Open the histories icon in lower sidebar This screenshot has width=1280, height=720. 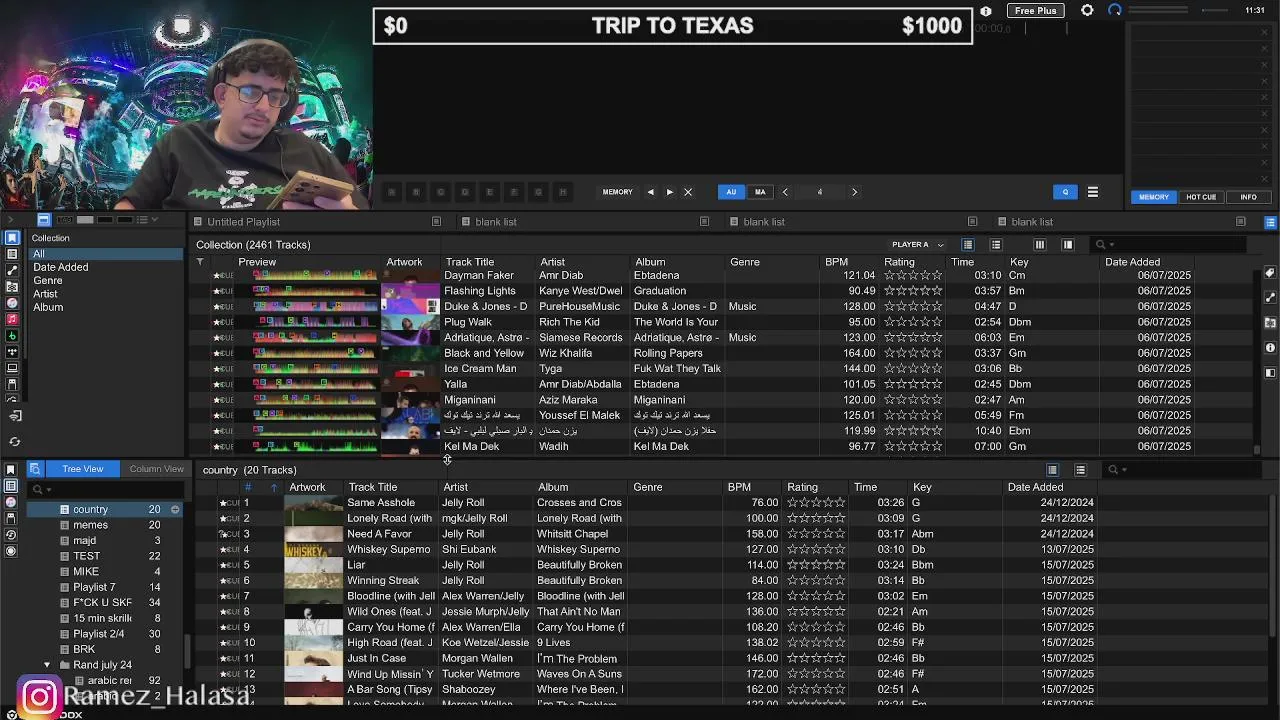click(x=11, y=534)
